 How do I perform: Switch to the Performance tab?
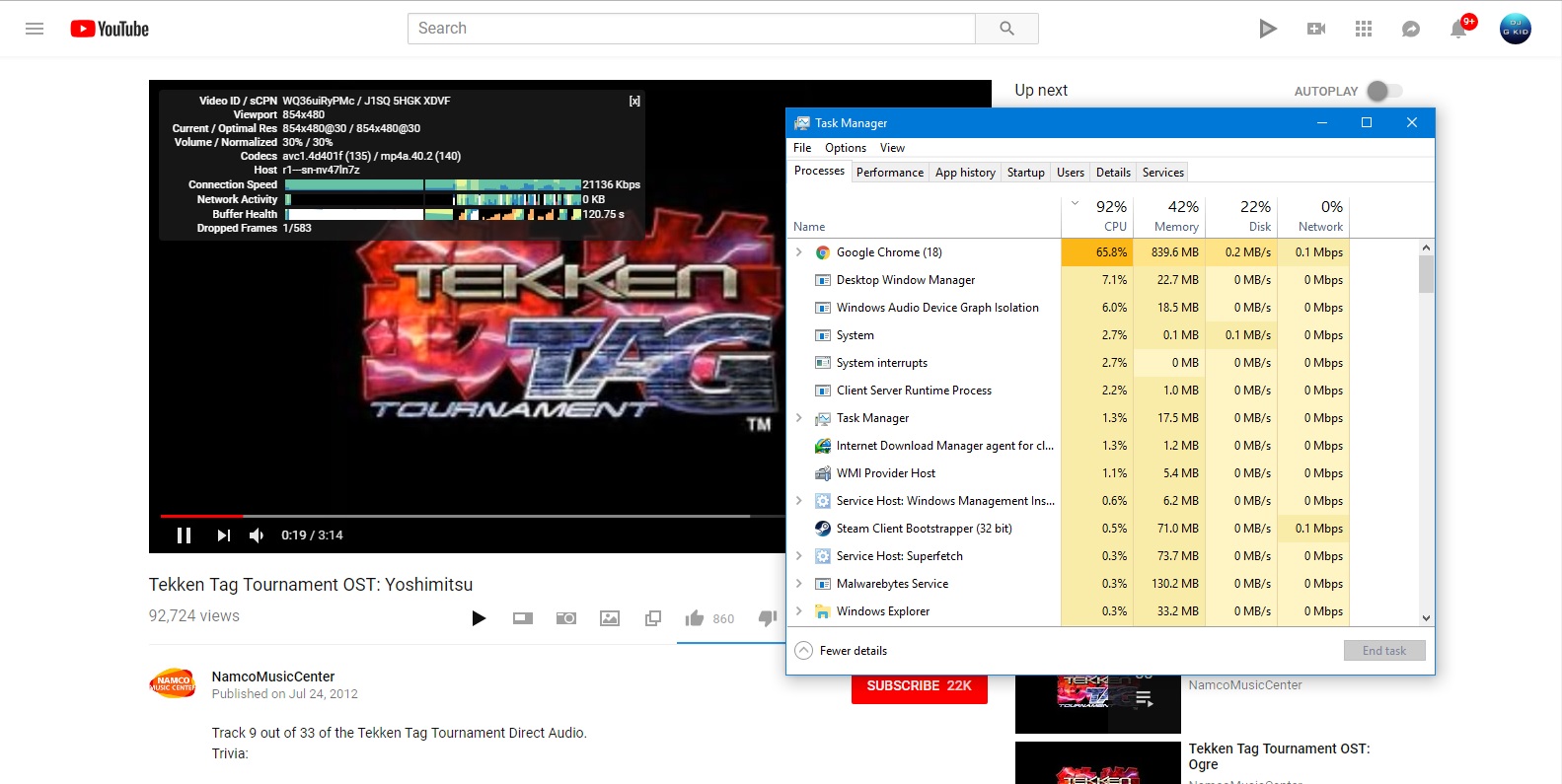890,173
